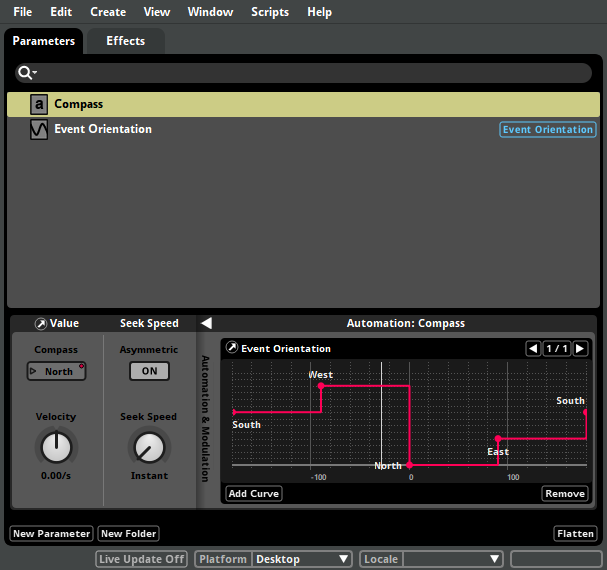This screenshot has width=607, height=570.
Task: Click the Add Curve button
Action: click(253, 494)
